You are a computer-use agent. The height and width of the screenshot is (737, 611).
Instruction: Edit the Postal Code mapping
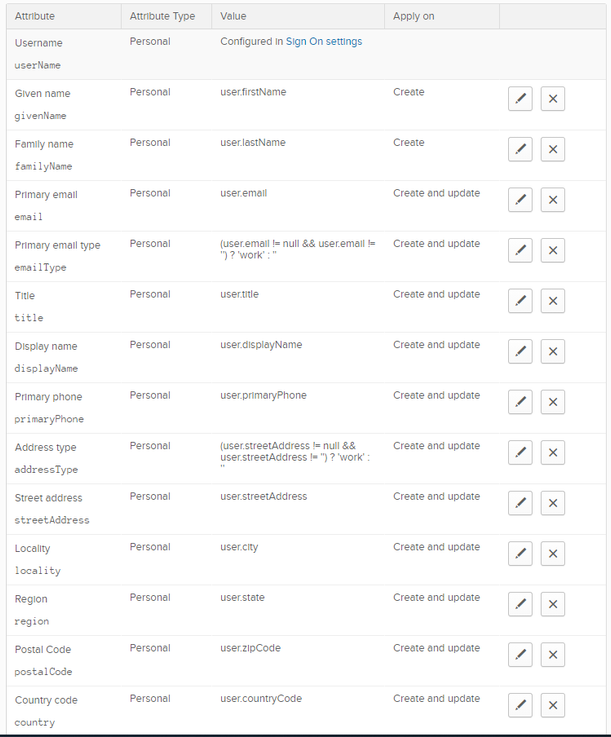click(520, 654)
